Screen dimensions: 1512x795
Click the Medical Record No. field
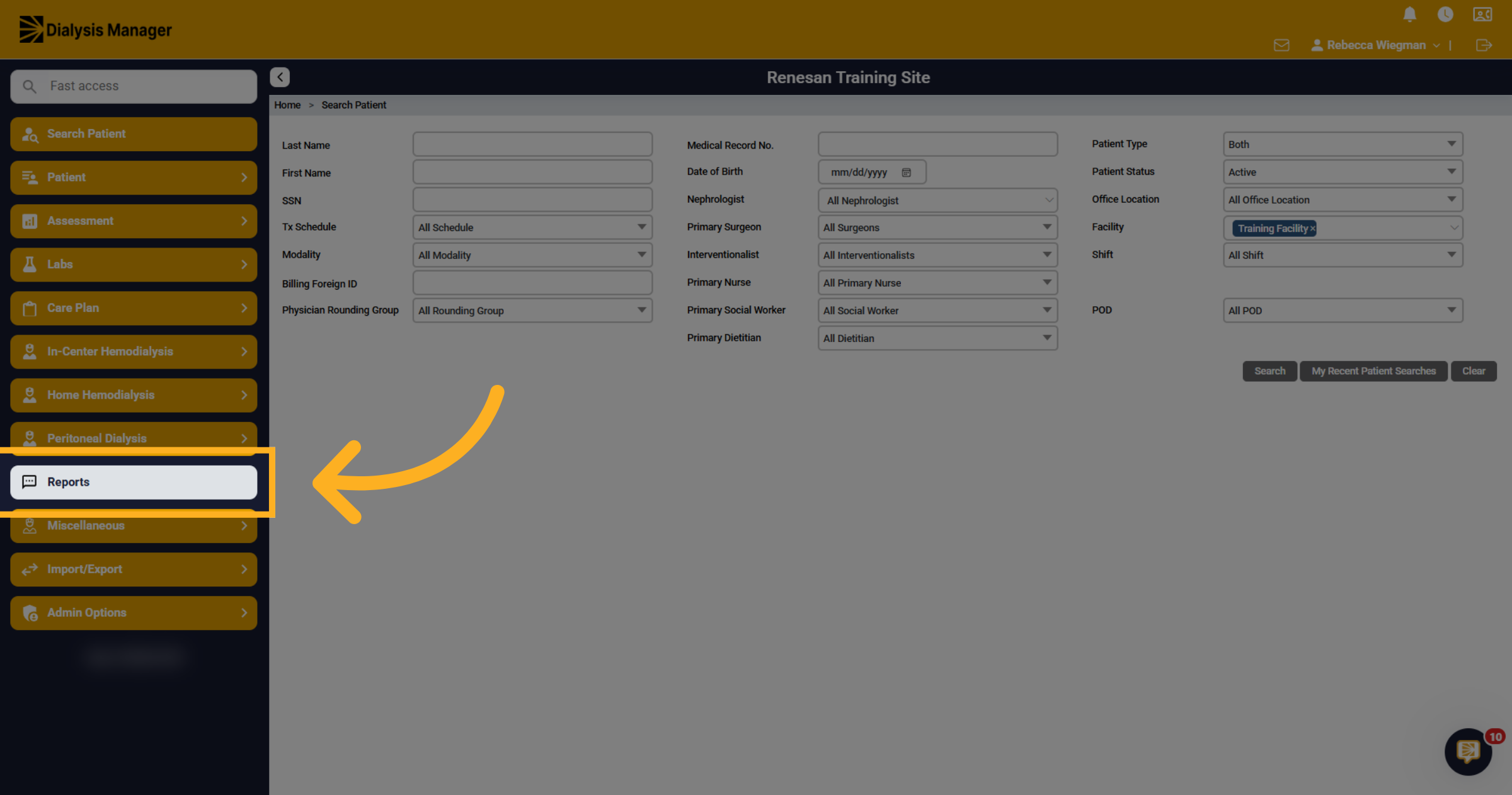[937, 144]
